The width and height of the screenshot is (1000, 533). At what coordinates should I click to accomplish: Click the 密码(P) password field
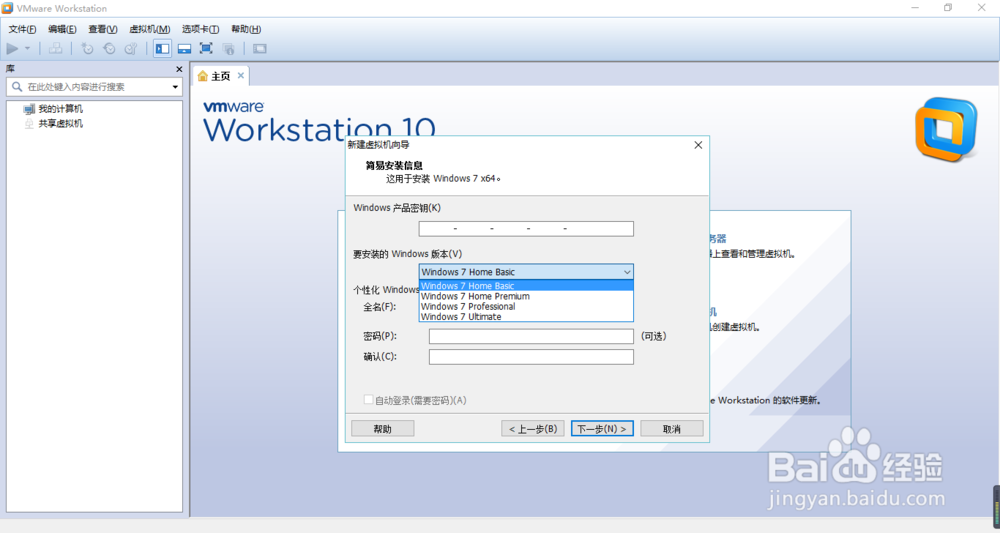[531, 336]
